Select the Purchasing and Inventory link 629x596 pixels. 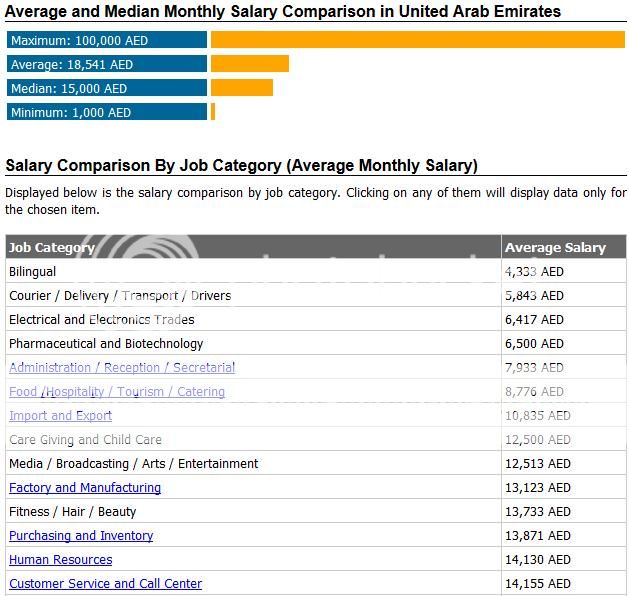pyautogui.click(x=81, y=536)
